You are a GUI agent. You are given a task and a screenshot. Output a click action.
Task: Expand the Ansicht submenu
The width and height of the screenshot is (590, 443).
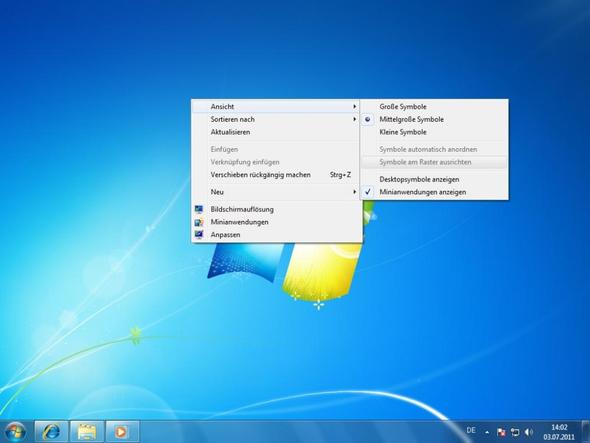coord(276,107)
